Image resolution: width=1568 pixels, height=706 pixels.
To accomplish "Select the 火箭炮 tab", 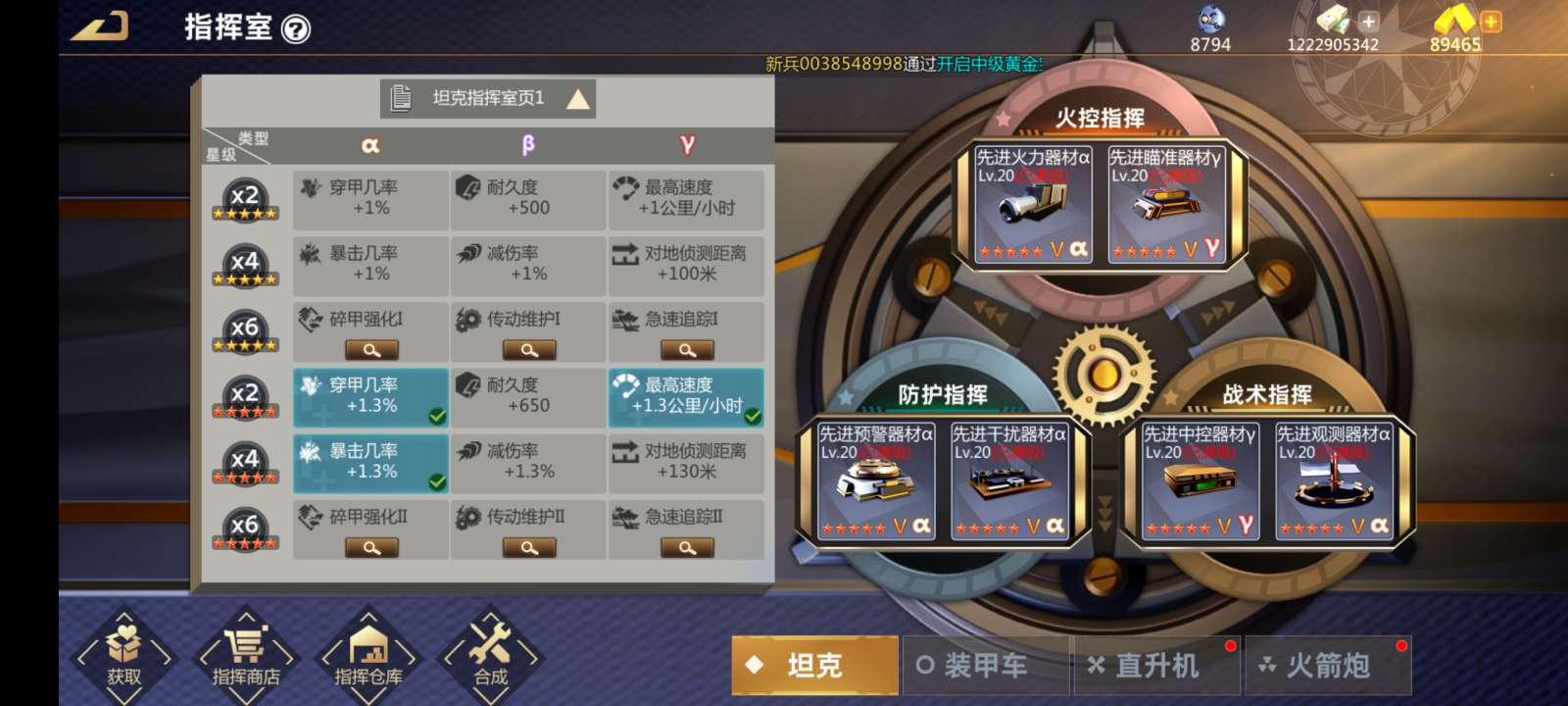I will coord(1328,666).
